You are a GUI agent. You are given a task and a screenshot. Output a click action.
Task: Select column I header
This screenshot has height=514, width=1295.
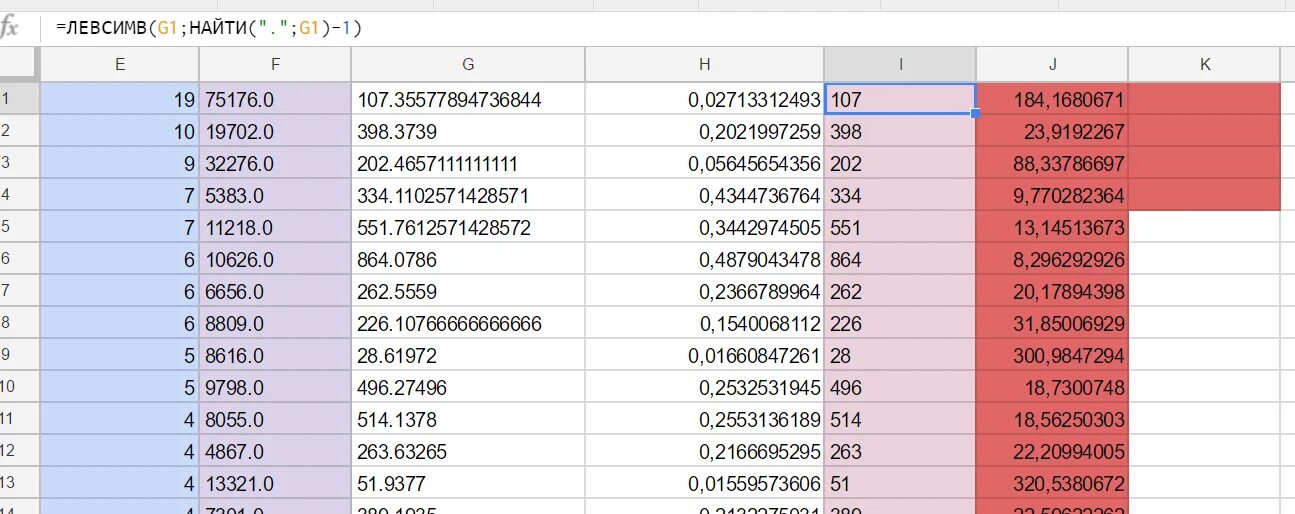[900, 65]
